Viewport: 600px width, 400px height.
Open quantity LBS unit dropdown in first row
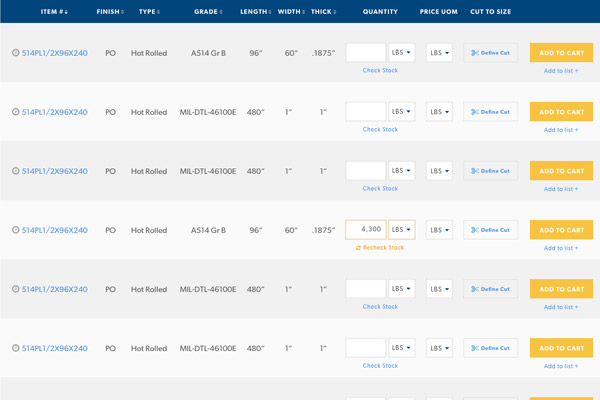pos(401,52)
